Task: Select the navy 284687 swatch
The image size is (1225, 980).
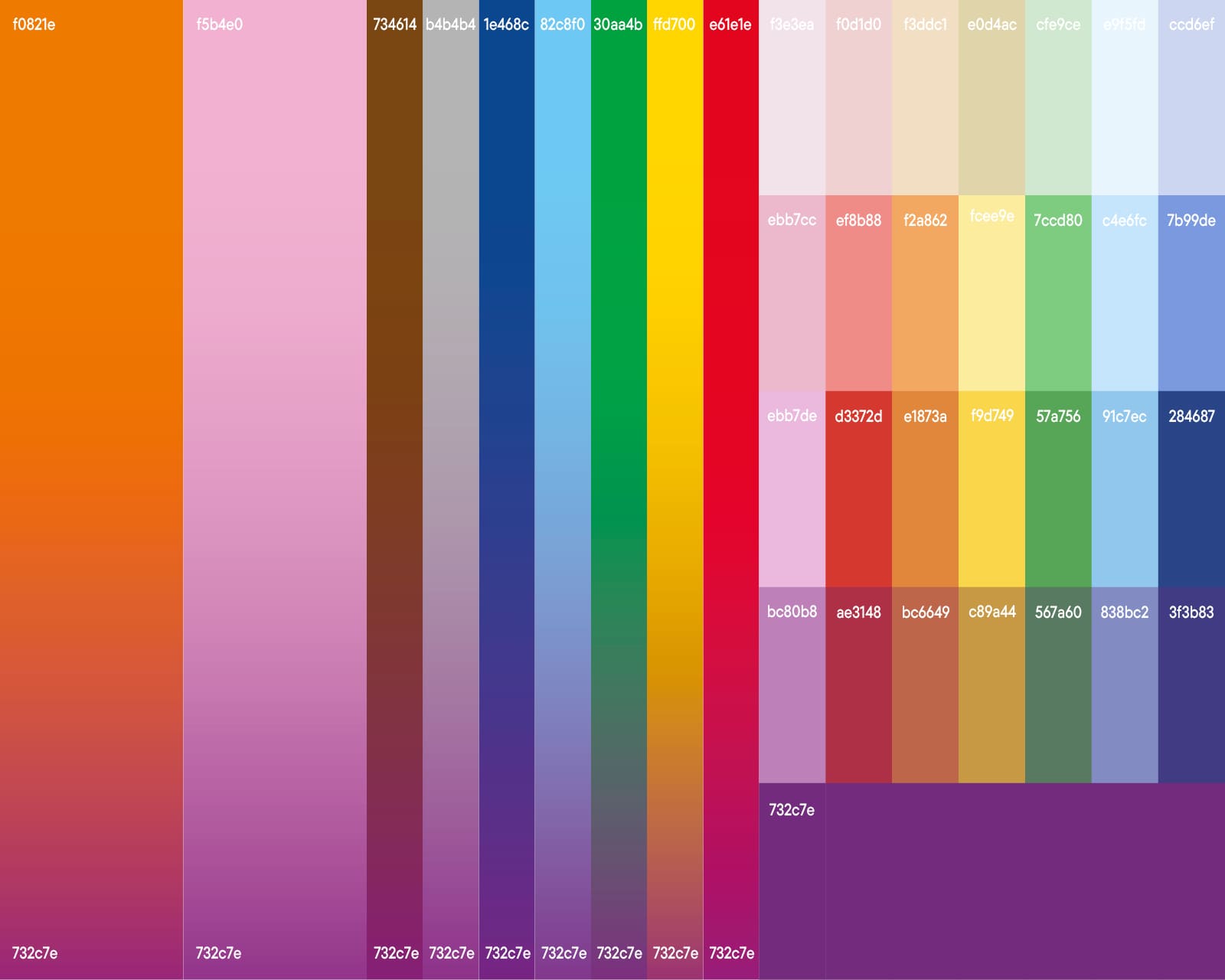Action: click(x=1191, y=490)
